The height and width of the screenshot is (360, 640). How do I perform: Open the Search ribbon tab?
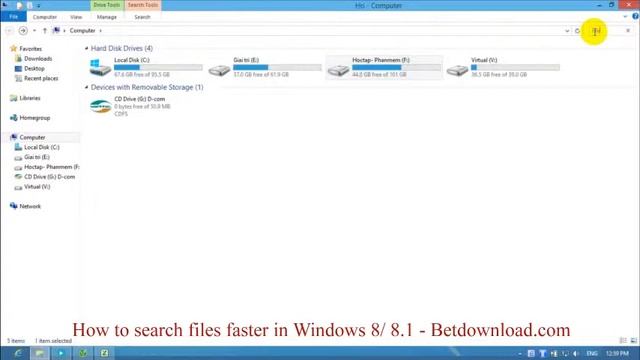pyautogui.click(x=142, y=17)
